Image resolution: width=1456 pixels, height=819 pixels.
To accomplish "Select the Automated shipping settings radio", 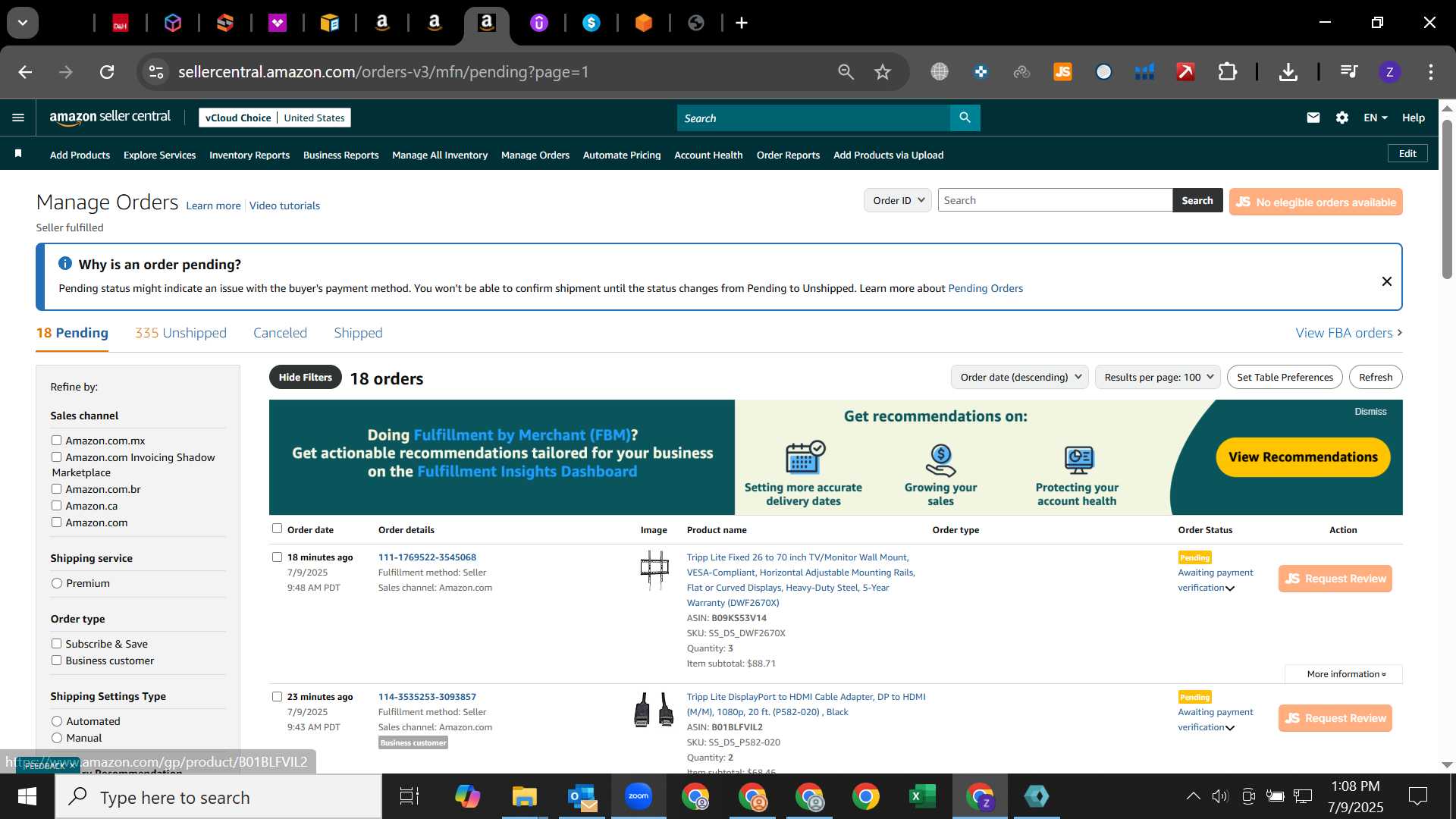I will [56, 720].
